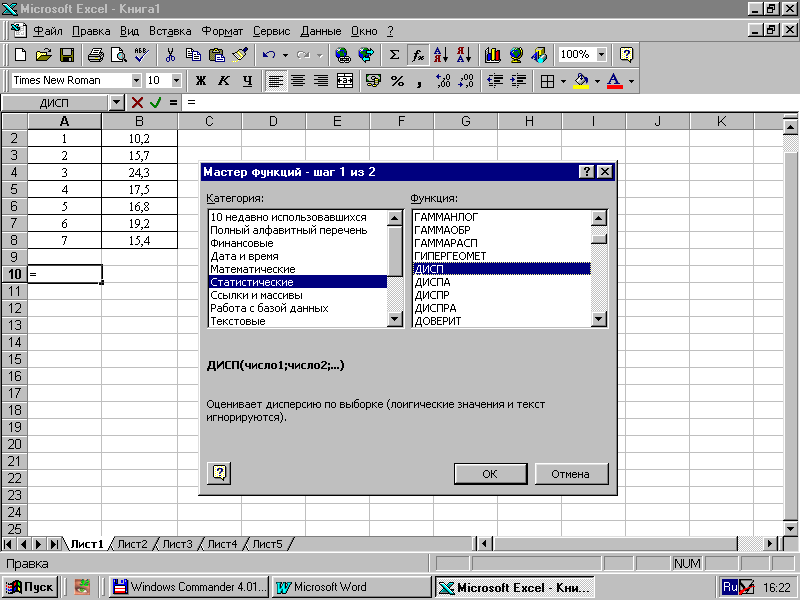Click the formula bar input field

tap(490, 103)
